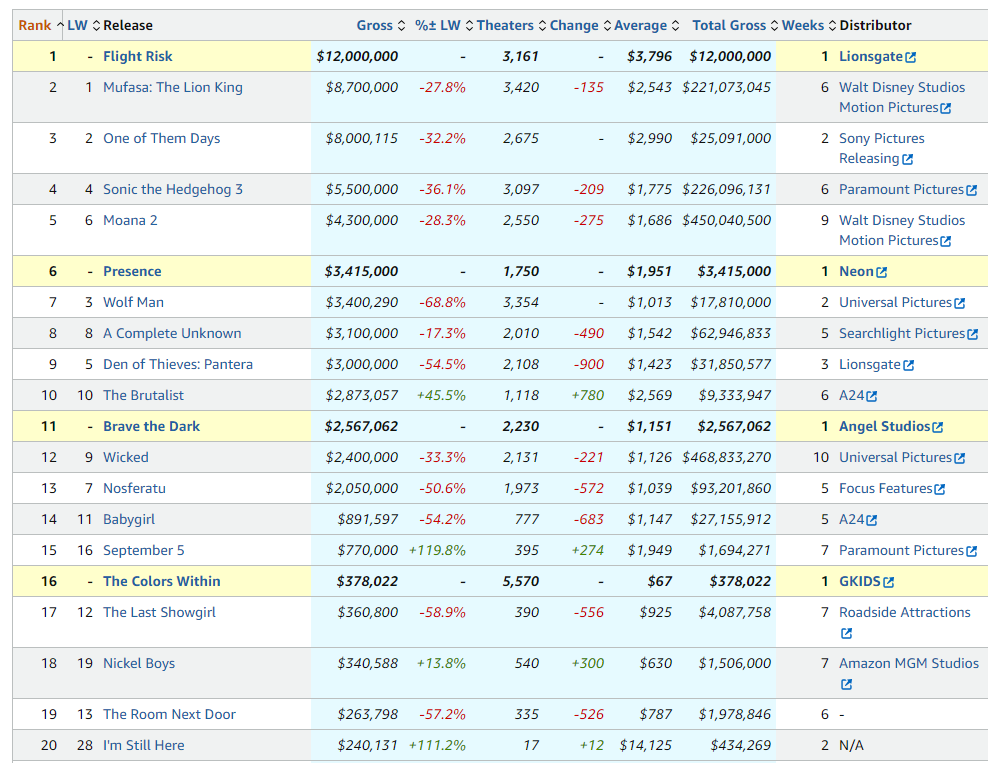Open external link icon next to Angel Studios
The width and height of the screenshot is (992, 763).
click(x=937, y=427)
